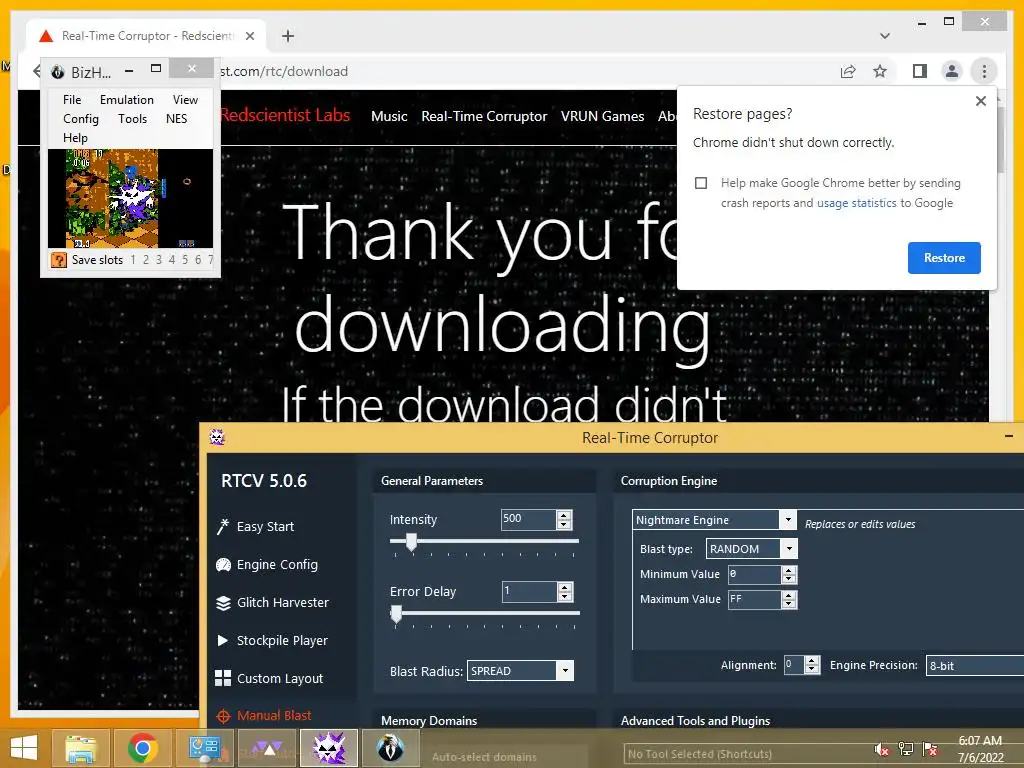This screenshot has height=768, width=1024.
Task: Click the question mark icon beside Save slots
Action: [59, 260]
